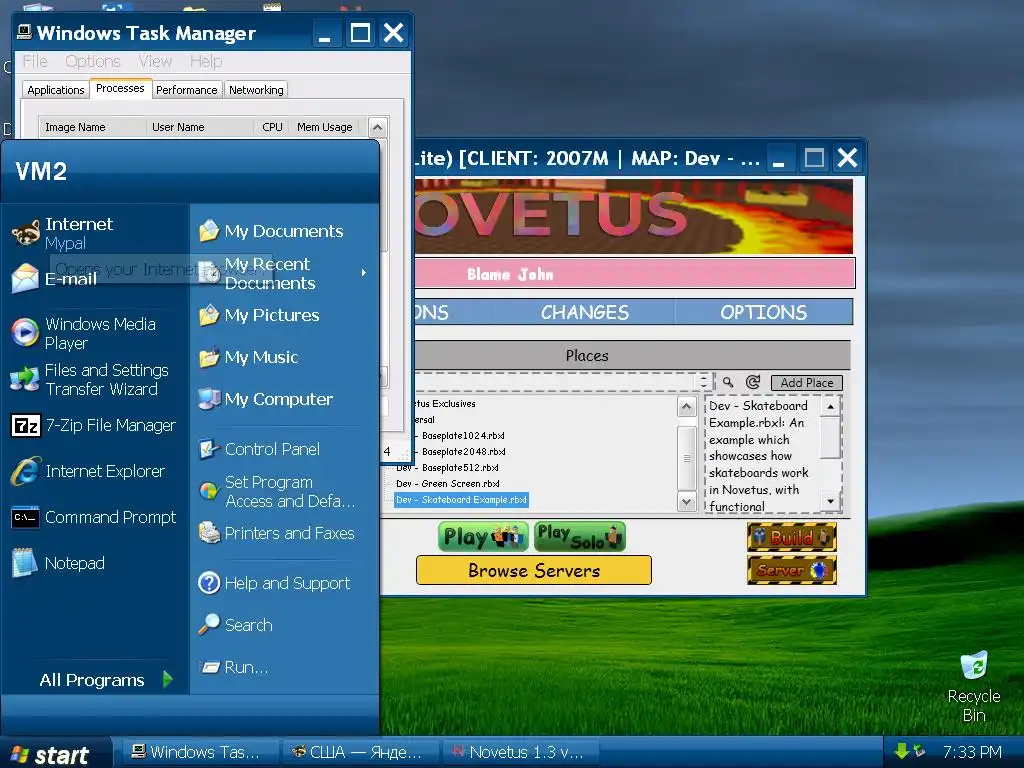Click the Novetus search box stepper arrows
The image size is (1024, 768).
(x=703, y=381)
